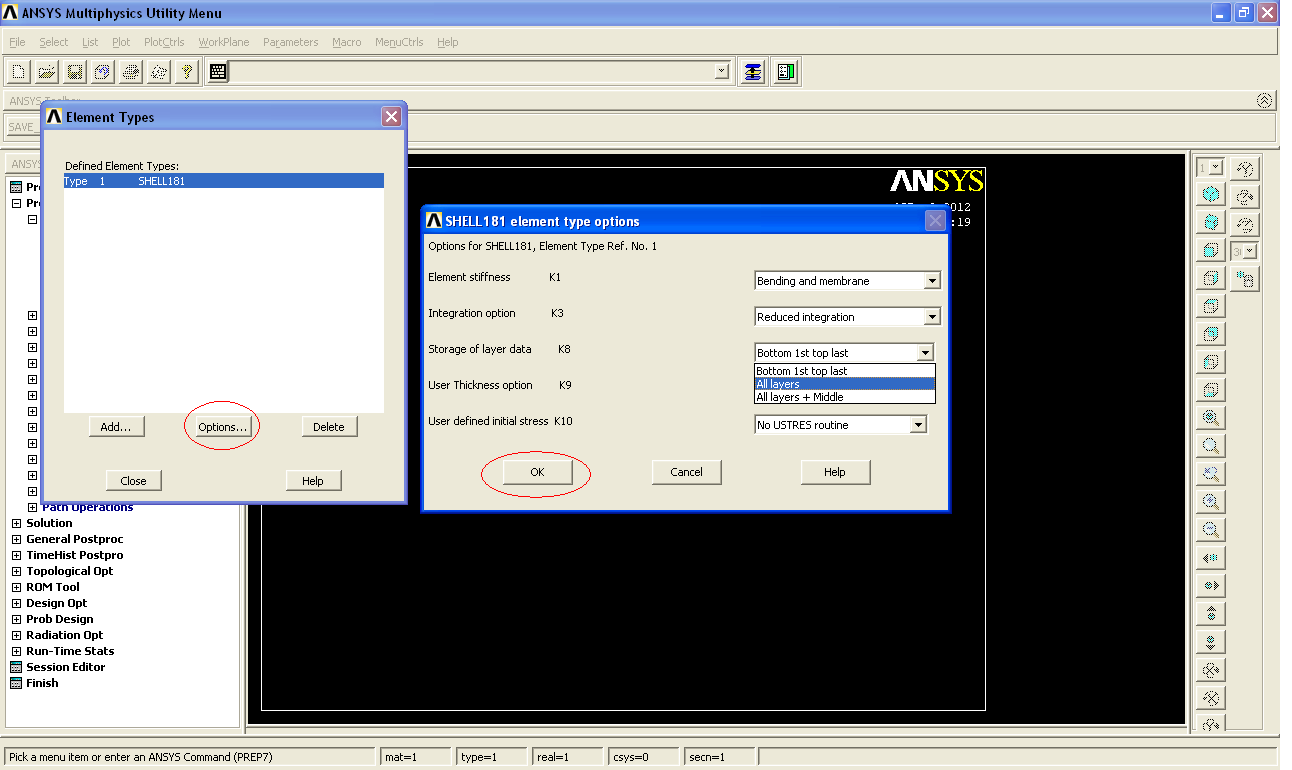1292x770 pixels.
Task: Open the File menu
Action: tap(17, 42)
